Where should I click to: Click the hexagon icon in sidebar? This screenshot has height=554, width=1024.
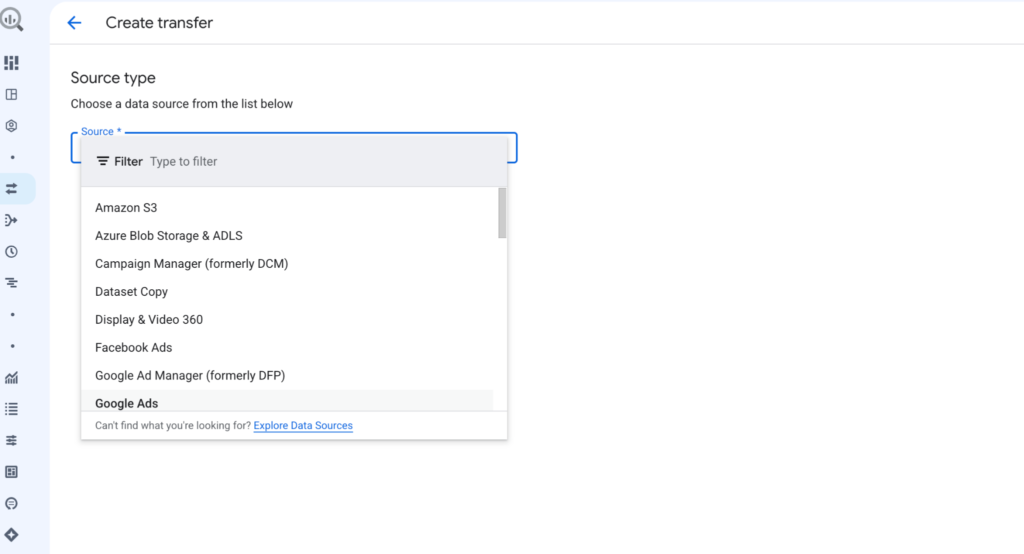click(x=11, y=125)
